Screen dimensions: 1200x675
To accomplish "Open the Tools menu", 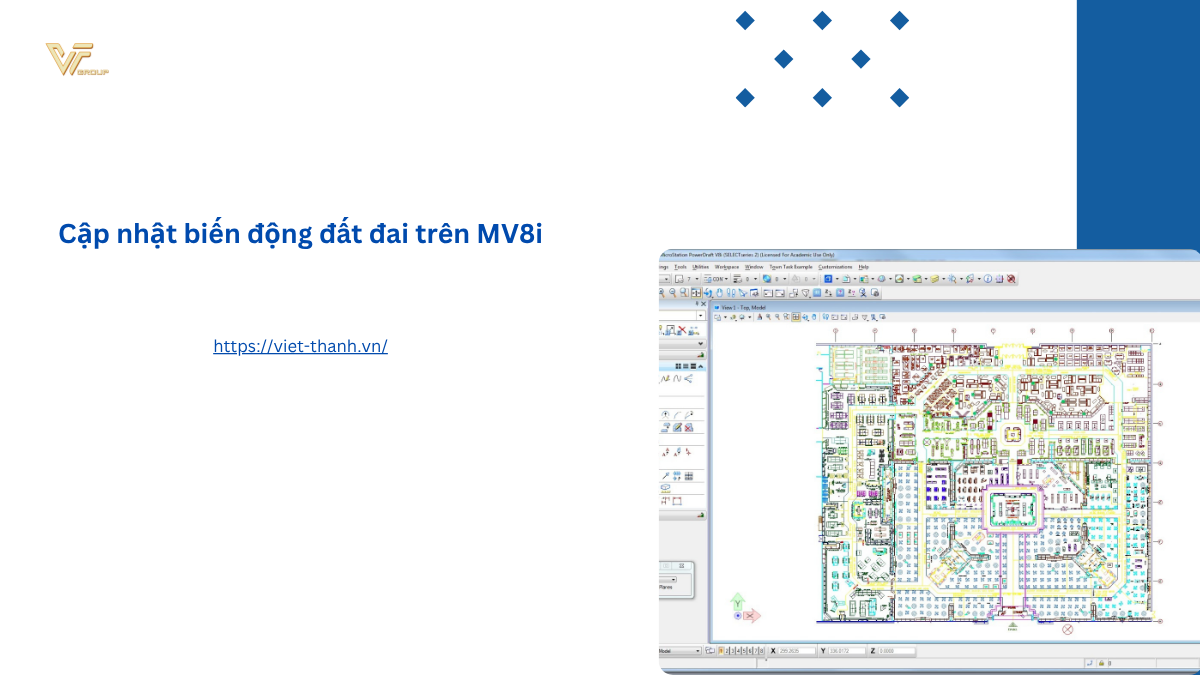I will [x=680, y=267].
